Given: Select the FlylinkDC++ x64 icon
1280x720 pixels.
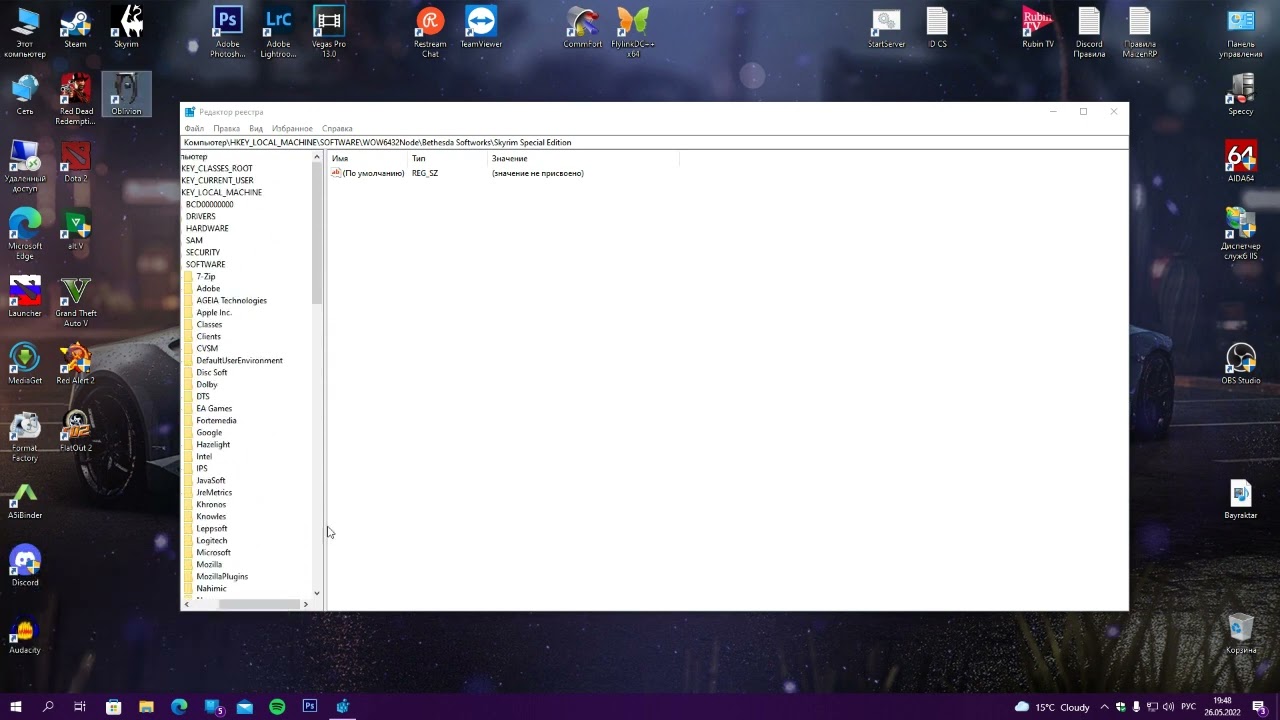Looking at the screenshot, I should coord(633,33).
